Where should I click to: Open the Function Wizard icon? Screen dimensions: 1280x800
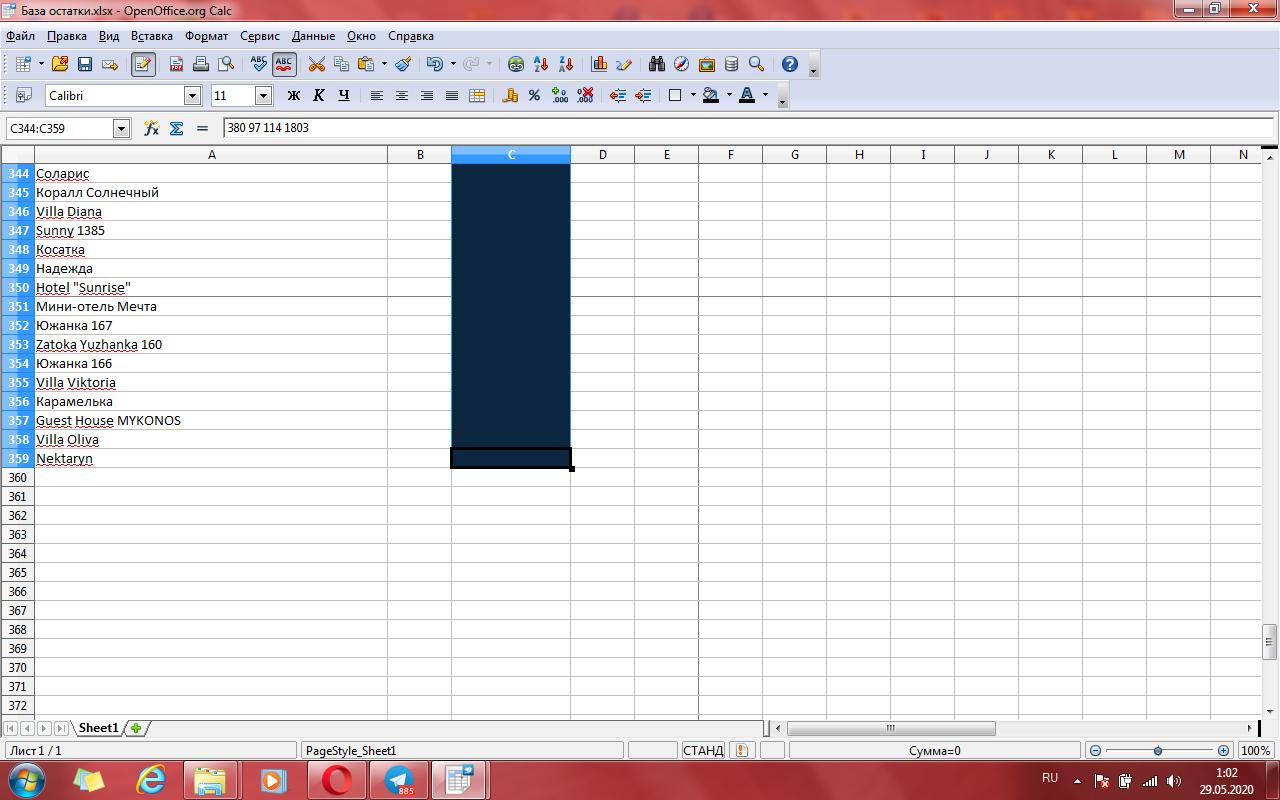pos(151,128)
